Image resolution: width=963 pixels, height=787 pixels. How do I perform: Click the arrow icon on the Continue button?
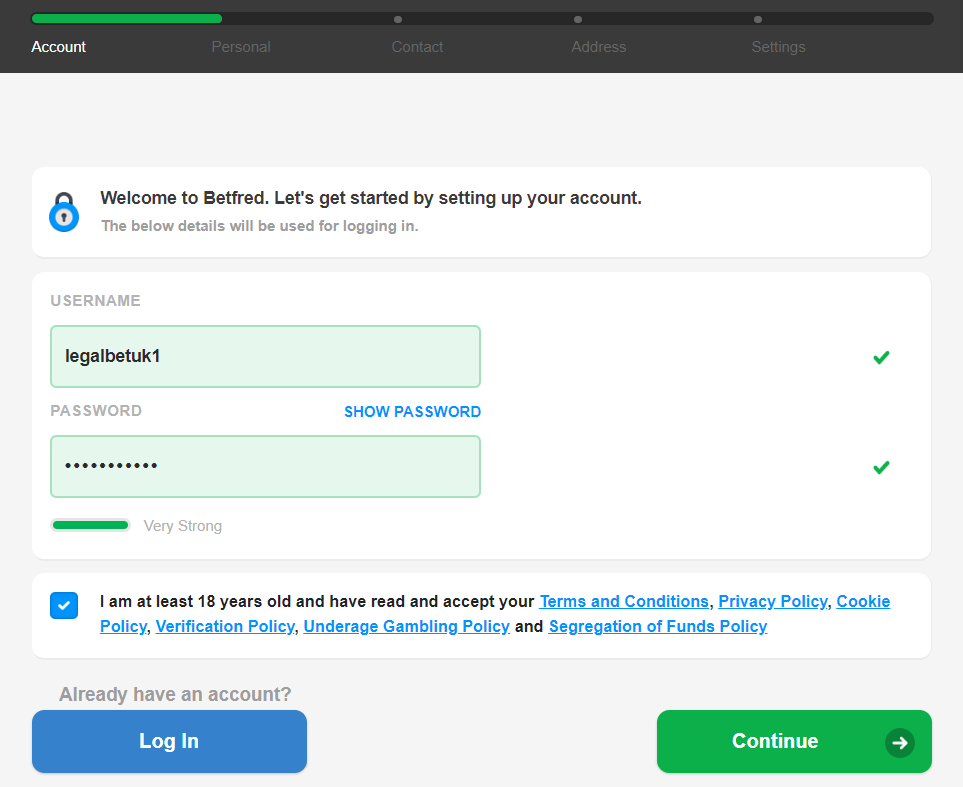[900, 742]
